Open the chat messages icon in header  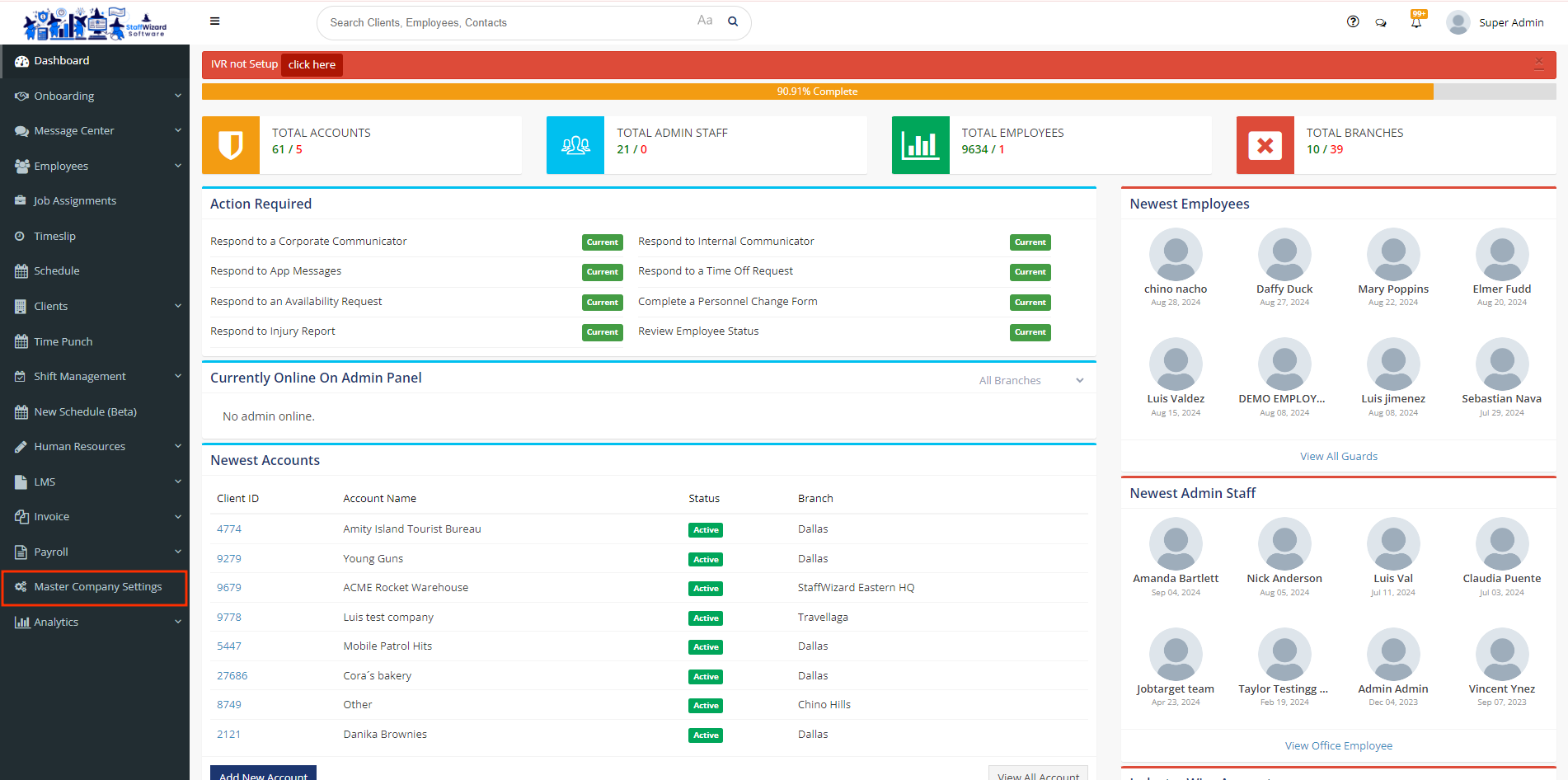coord(1381,23)
